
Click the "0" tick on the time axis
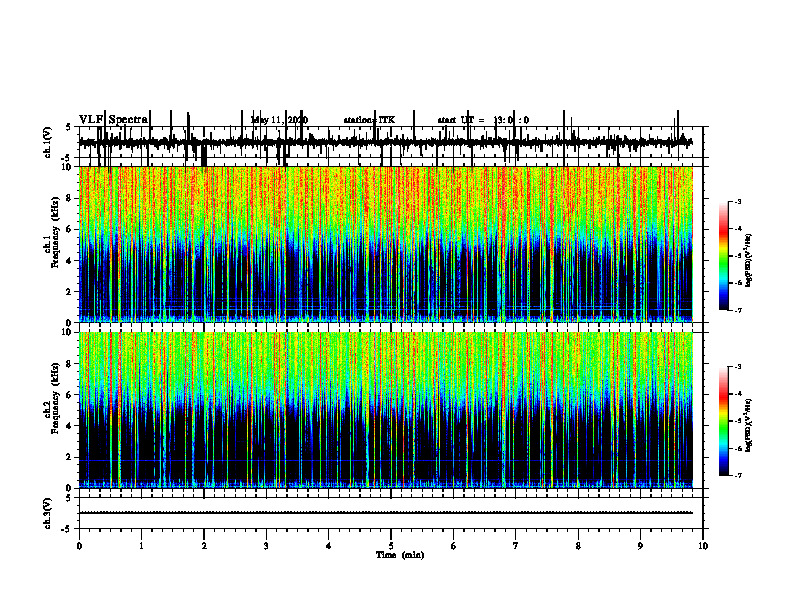click(79, 546)
